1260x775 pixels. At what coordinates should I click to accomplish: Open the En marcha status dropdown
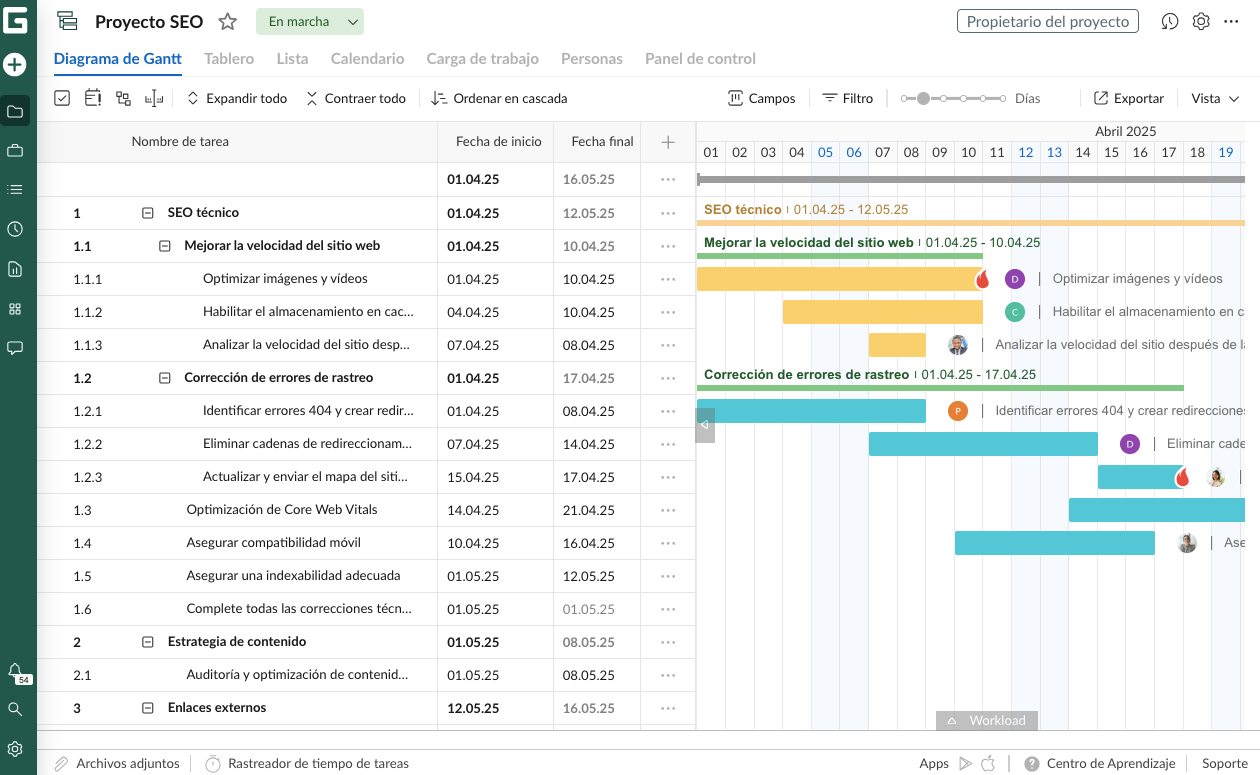pos(309,21)
